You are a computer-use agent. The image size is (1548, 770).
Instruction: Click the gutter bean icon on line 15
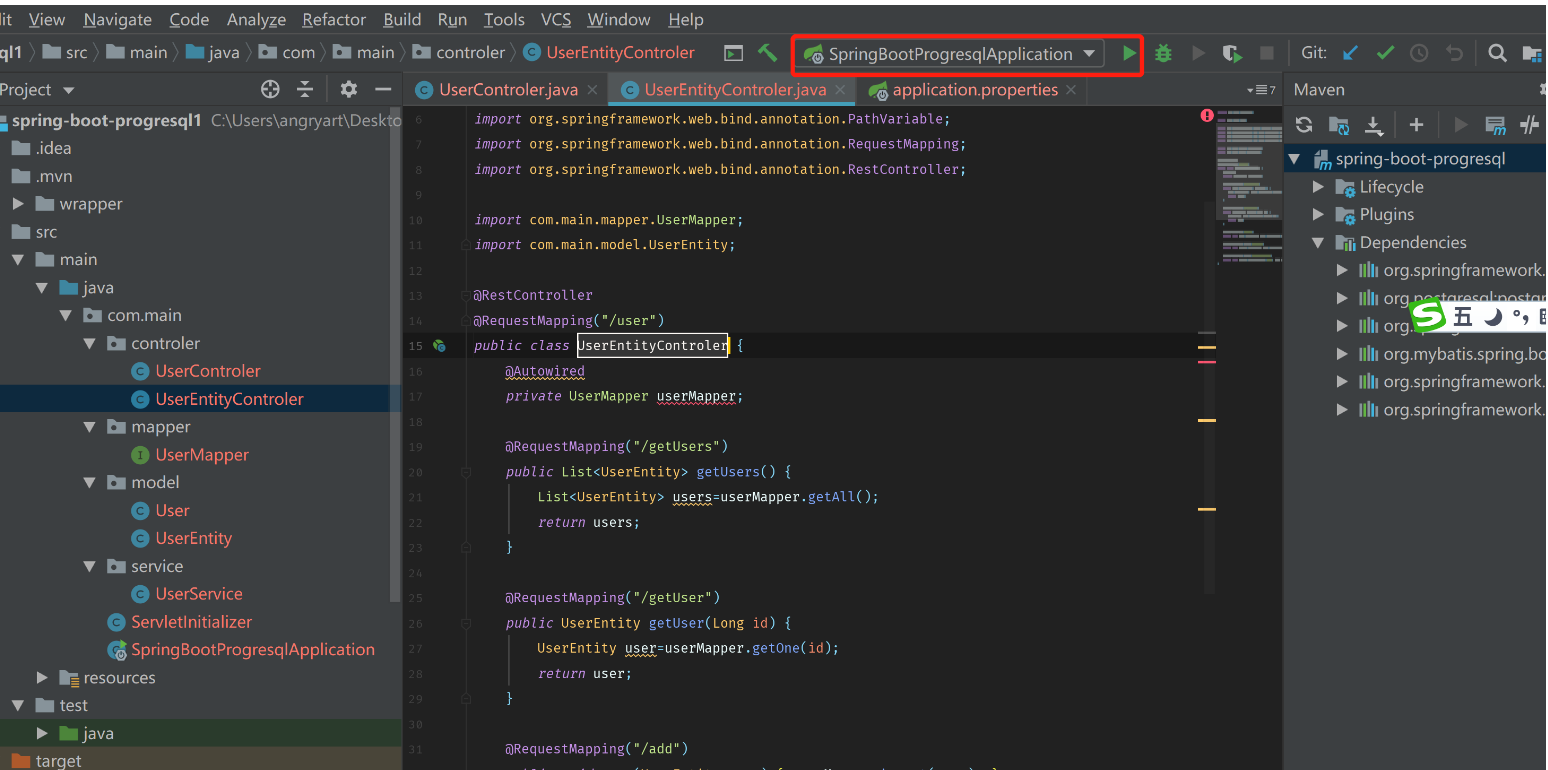(x=438, y=345)
